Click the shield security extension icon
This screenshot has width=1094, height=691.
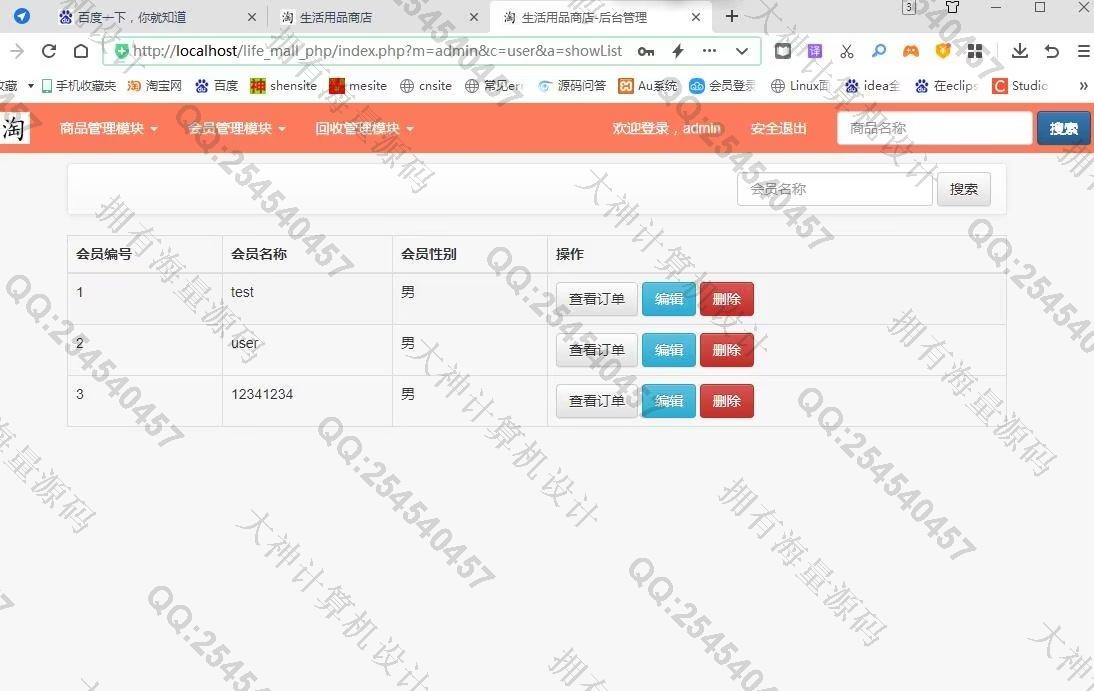(943, 51)
